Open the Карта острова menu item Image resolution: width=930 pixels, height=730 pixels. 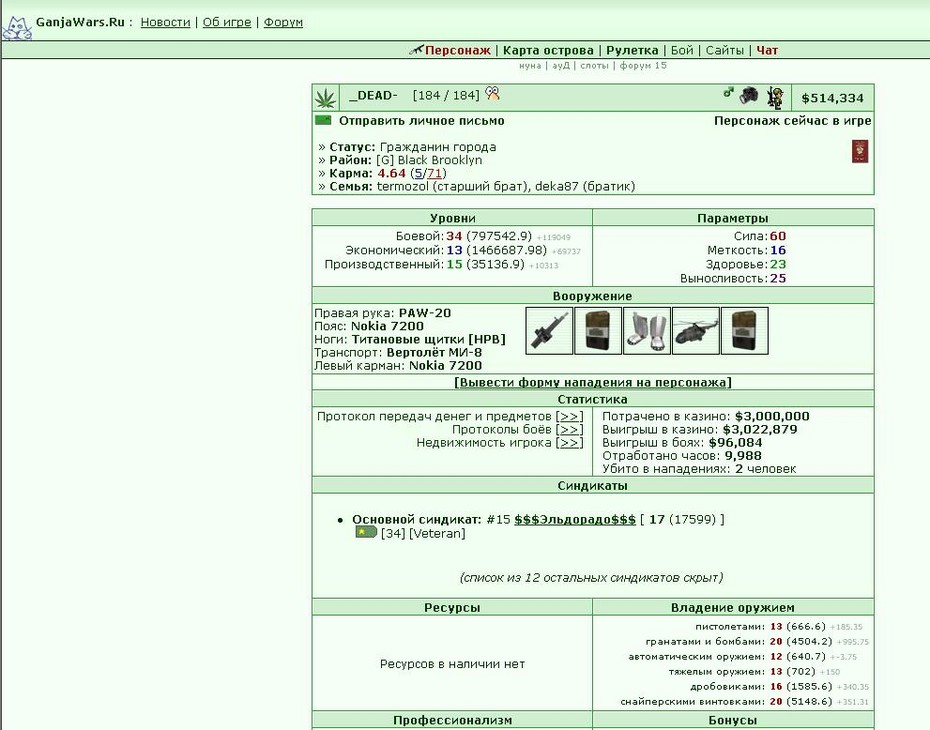pyautogui.click(x=548, y=50)
